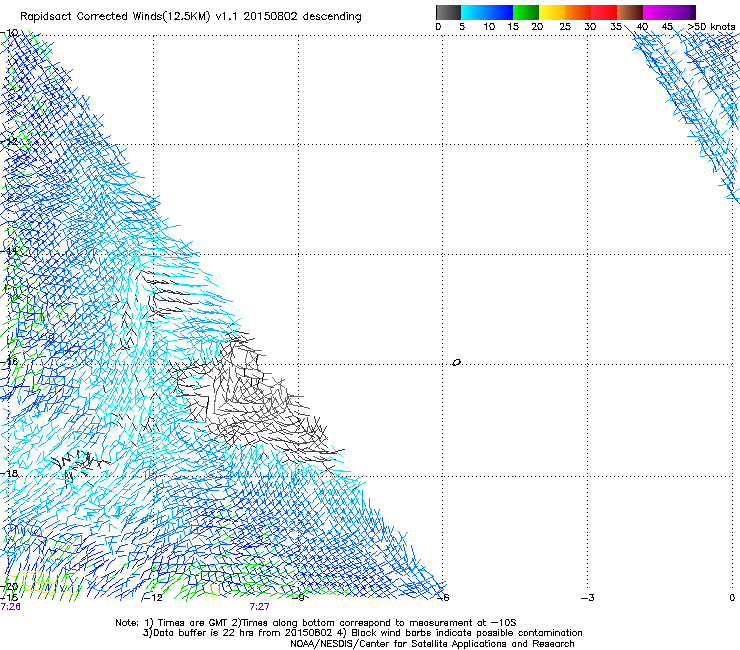The image size is (740, 650).
Task: Click the green 15-20 knots legend segment
Action: tap(526, 12)
